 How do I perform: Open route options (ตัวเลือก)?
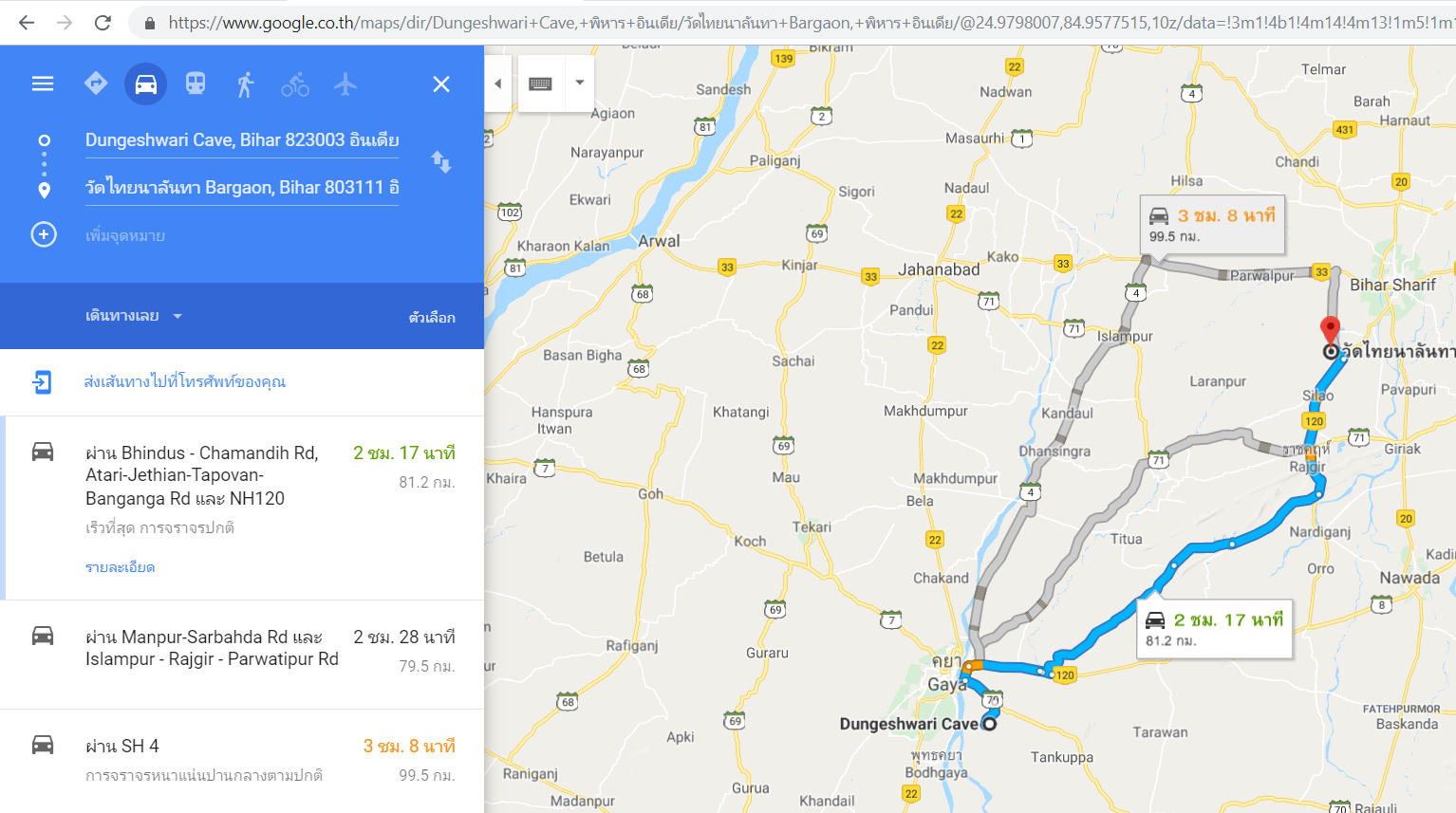click(432, 317)
